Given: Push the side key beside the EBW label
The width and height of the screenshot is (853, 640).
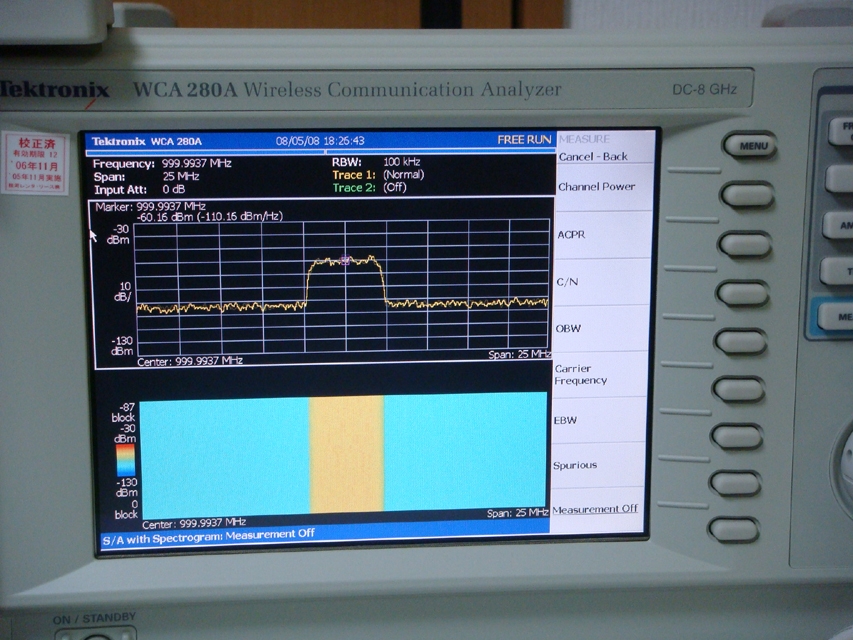Looking at the screenshot, I should (x=737, y=437).
